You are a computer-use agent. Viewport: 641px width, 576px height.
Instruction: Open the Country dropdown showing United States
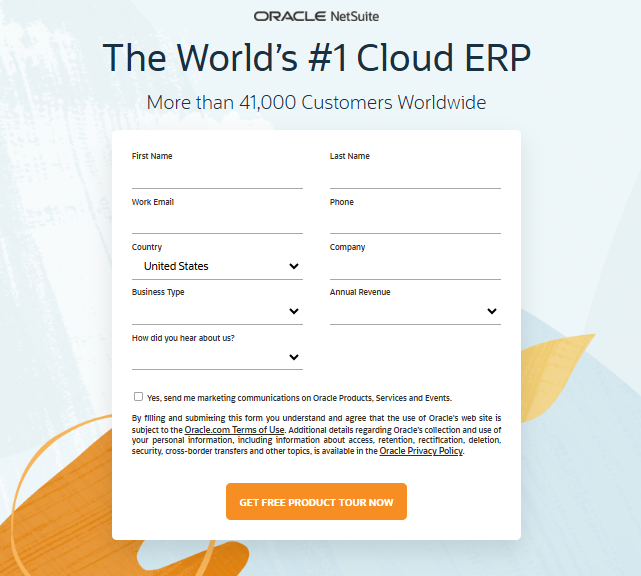(217, 267)
